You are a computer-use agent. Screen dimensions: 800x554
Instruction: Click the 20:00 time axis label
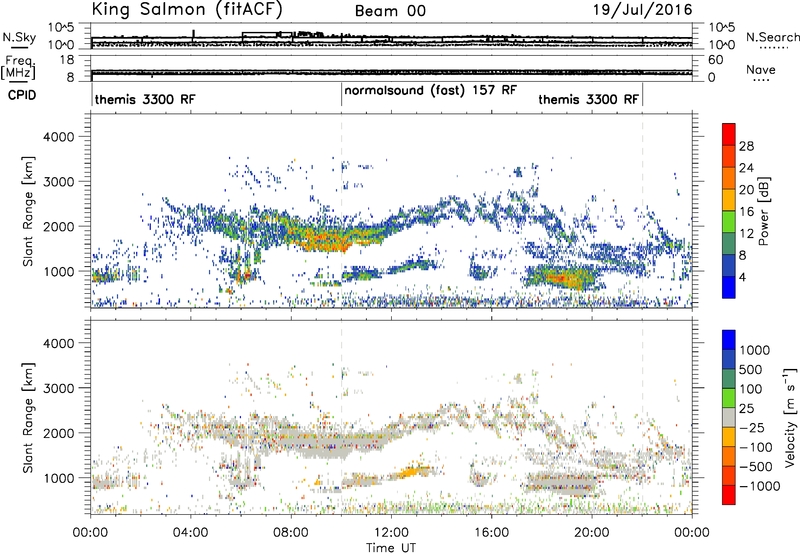click(x=591, y=533)
